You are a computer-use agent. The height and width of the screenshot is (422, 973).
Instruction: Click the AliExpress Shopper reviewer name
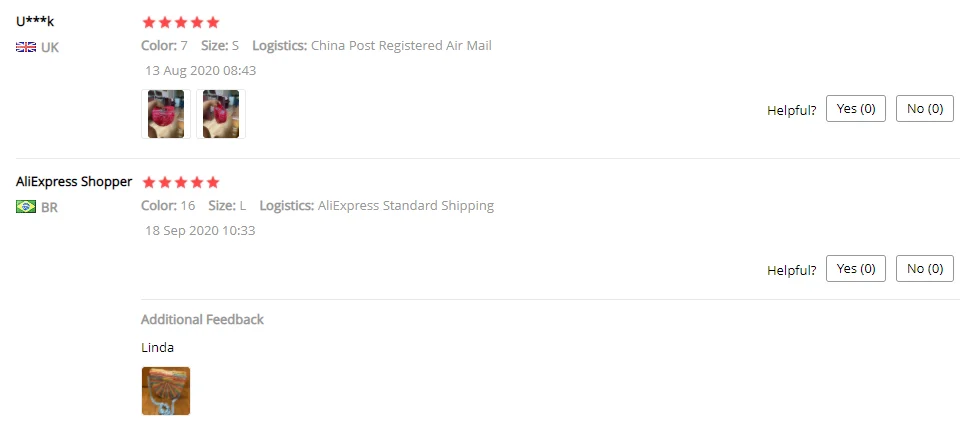tap(74, 181)
